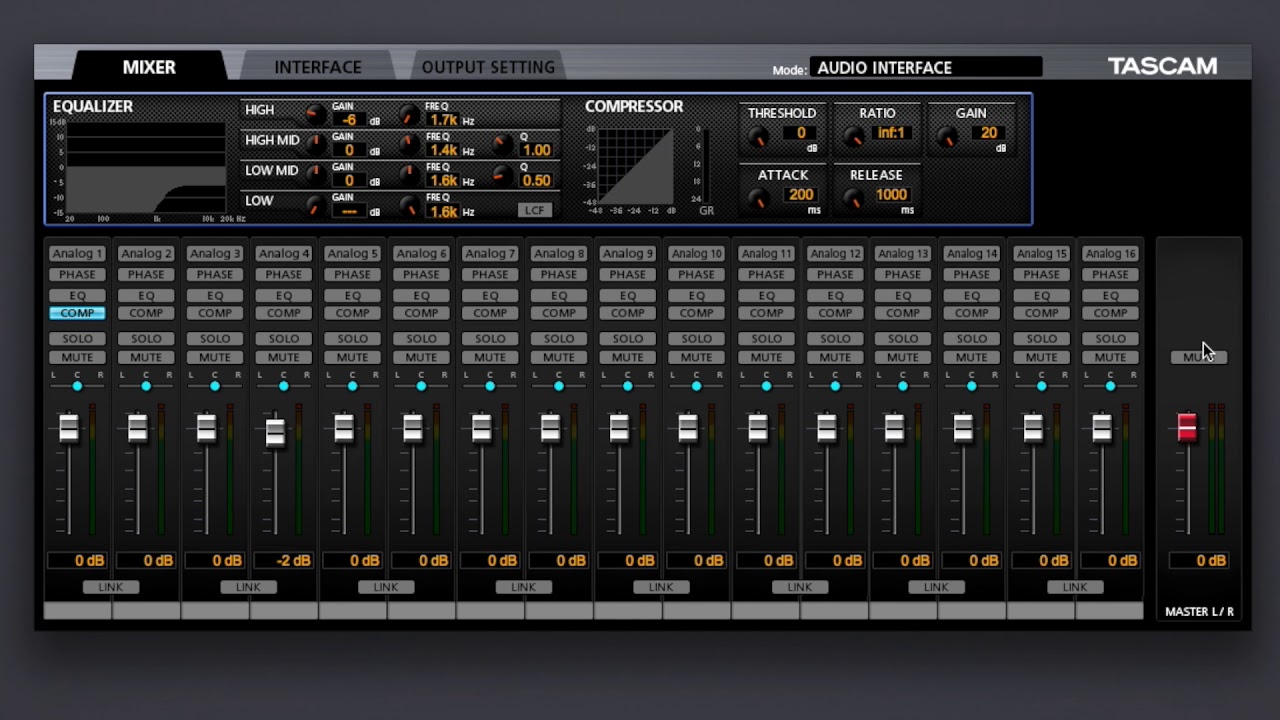This screenshot has height=720, width=1280.
Task: Click the compressor RELEASE knob
Action: pyautogui.click(x=853, y=200)
